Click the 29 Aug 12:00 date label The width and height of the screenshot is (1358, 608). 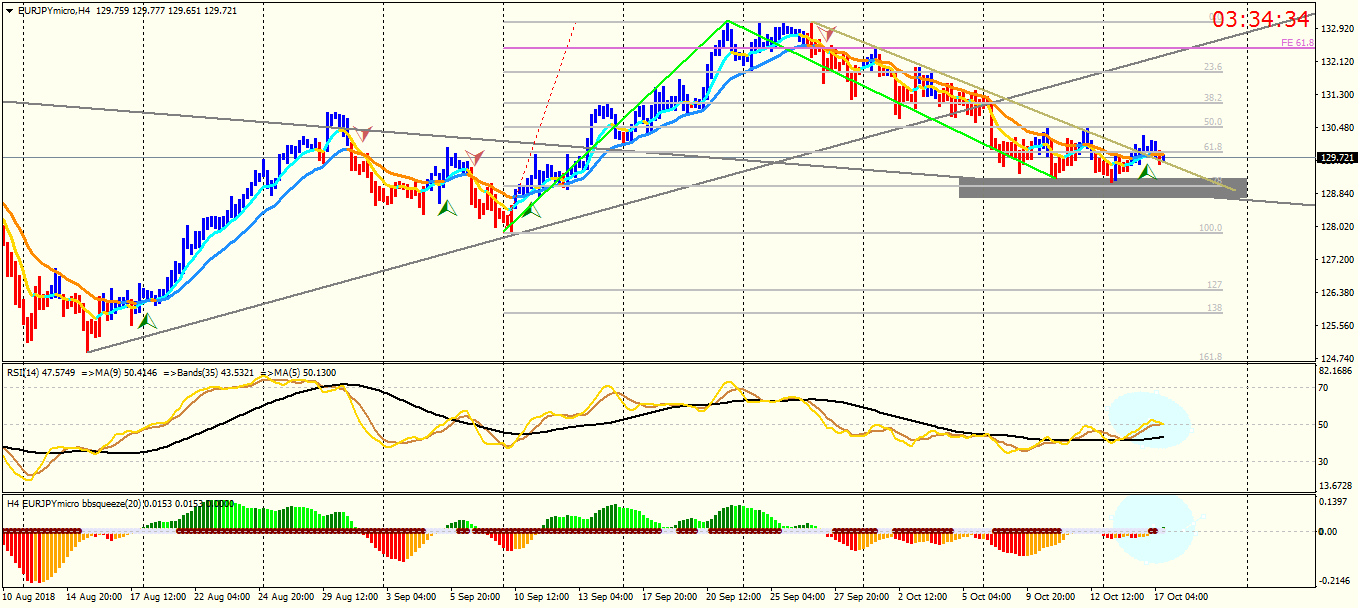coord(352,597)
